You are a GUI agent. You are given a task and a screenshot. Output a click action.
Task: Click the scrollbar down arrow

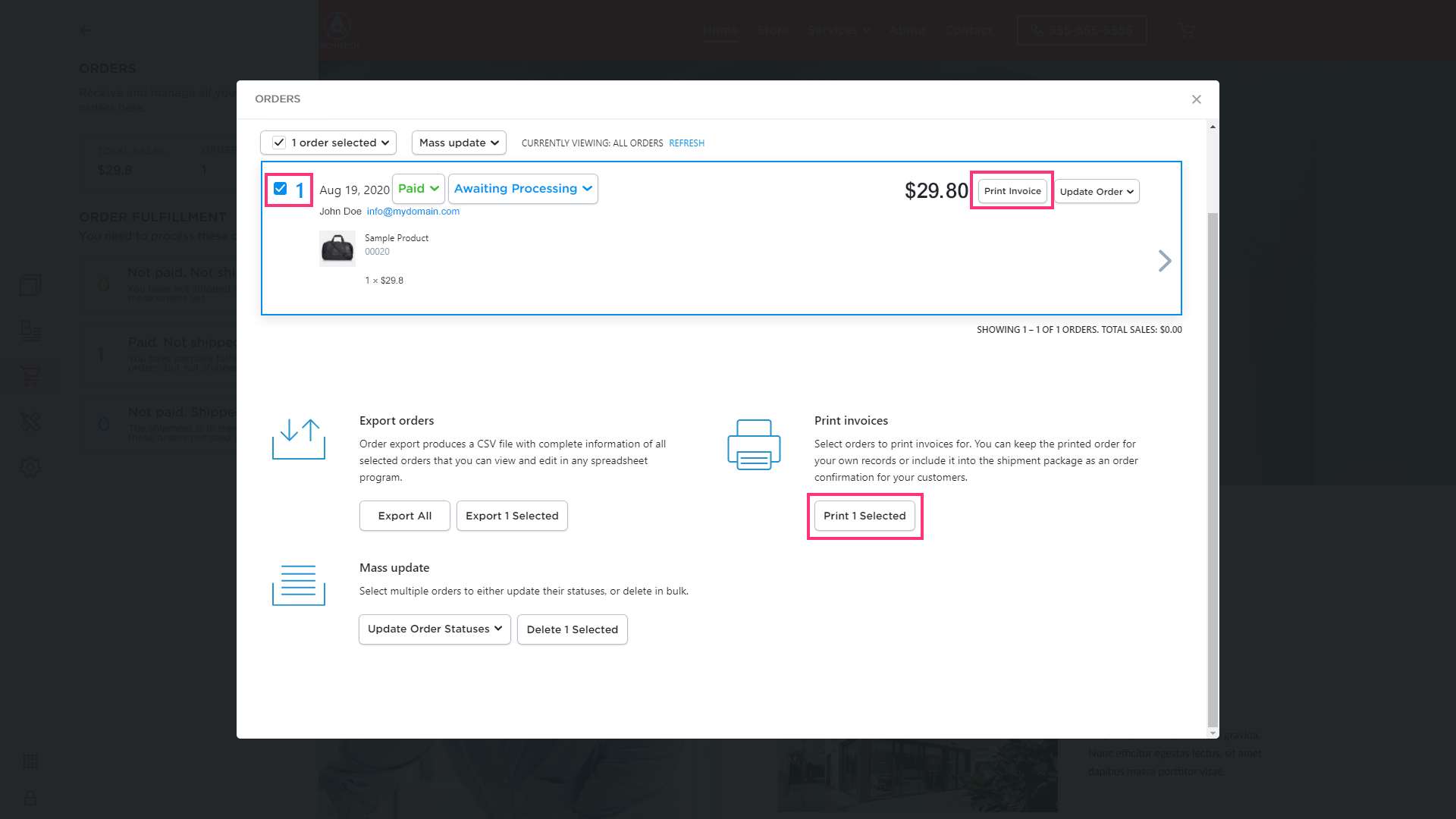(1213, 733)
